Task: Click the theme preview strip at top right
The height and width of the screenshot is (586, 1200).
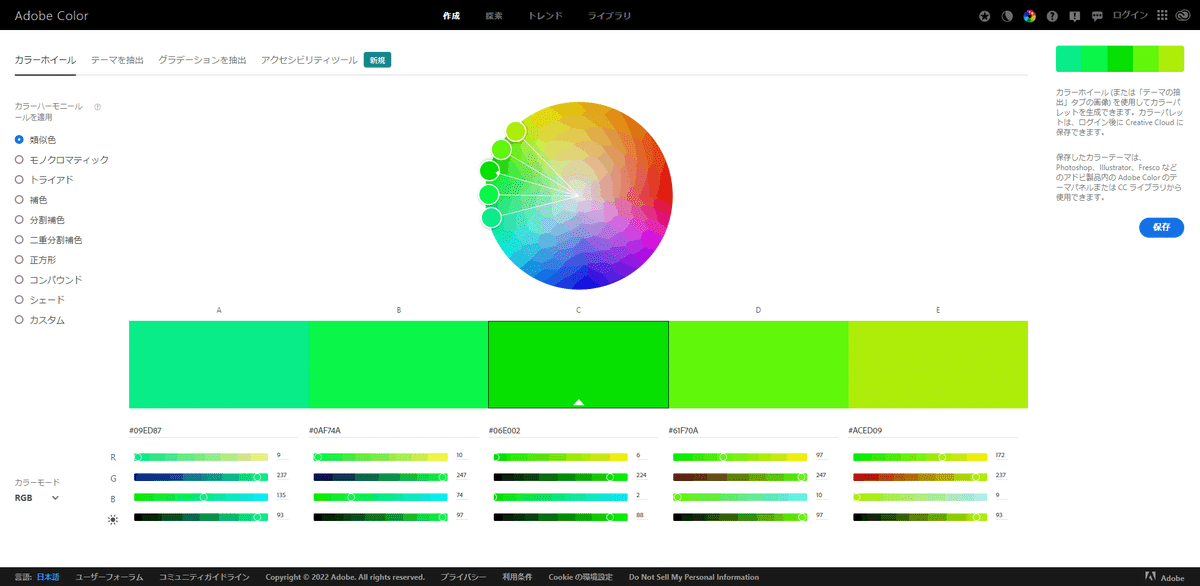Action: click(x=1119, y=58)
